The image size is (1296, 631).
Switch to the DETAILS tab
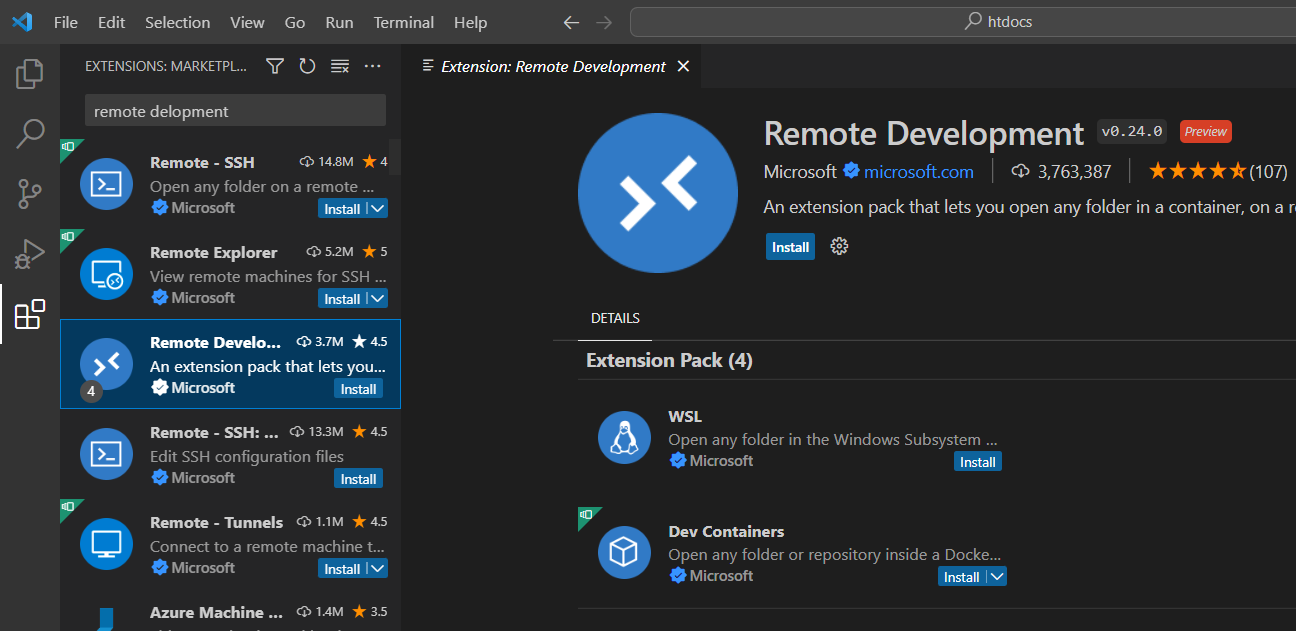coord(615,318)
